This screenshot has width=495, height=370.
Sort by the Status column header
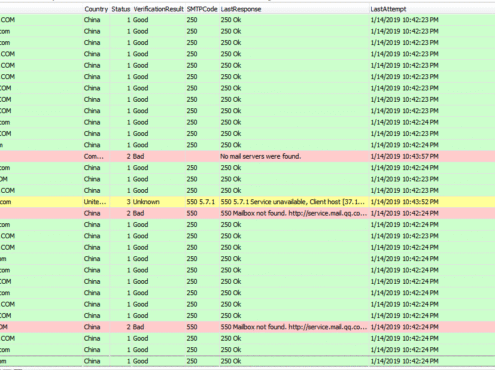(121, 9)
